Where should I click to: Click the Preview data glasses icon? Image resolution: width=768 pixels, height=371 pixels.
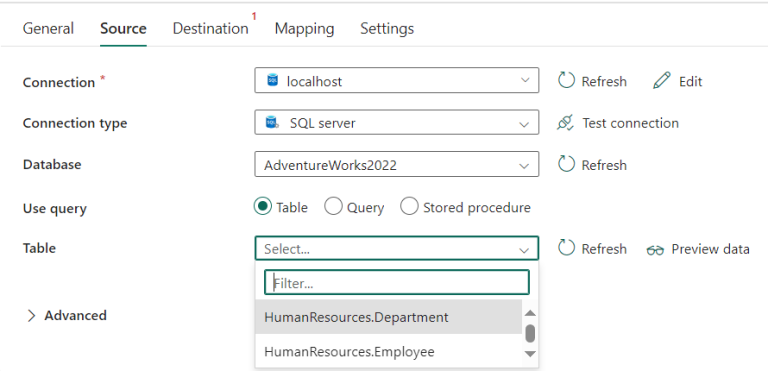coord(655,250)
